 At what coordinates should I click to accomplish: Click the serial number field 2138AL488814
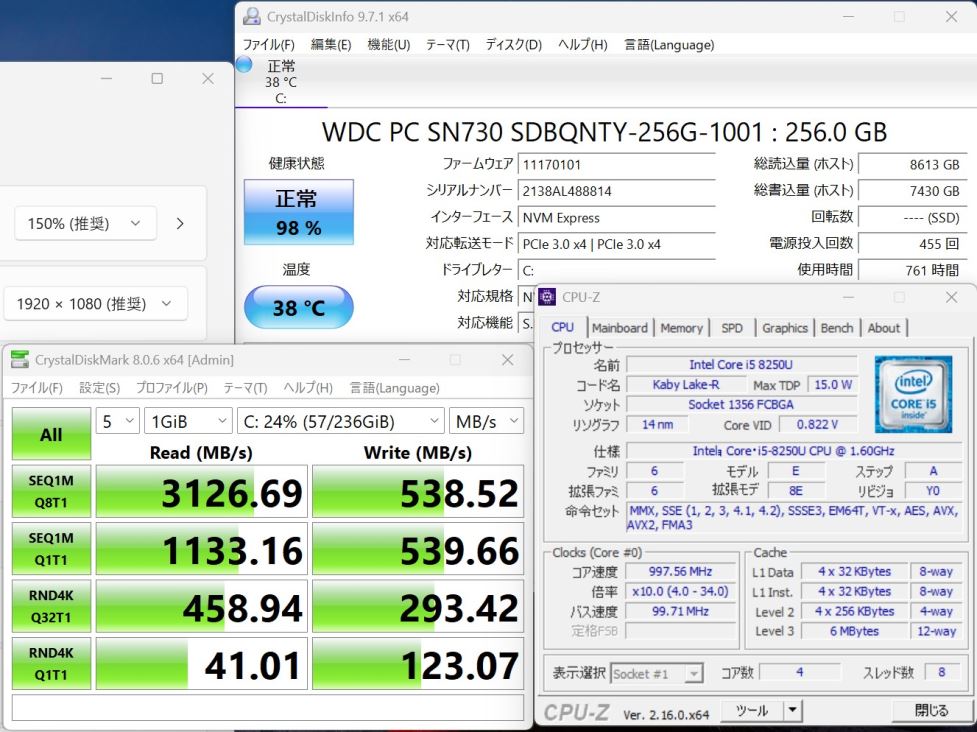(x=616, y=191)
